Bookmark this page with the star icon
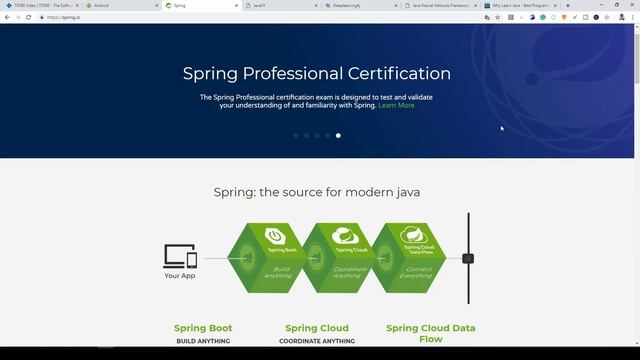Screen dimensions: 640x360 click(498, 18)
